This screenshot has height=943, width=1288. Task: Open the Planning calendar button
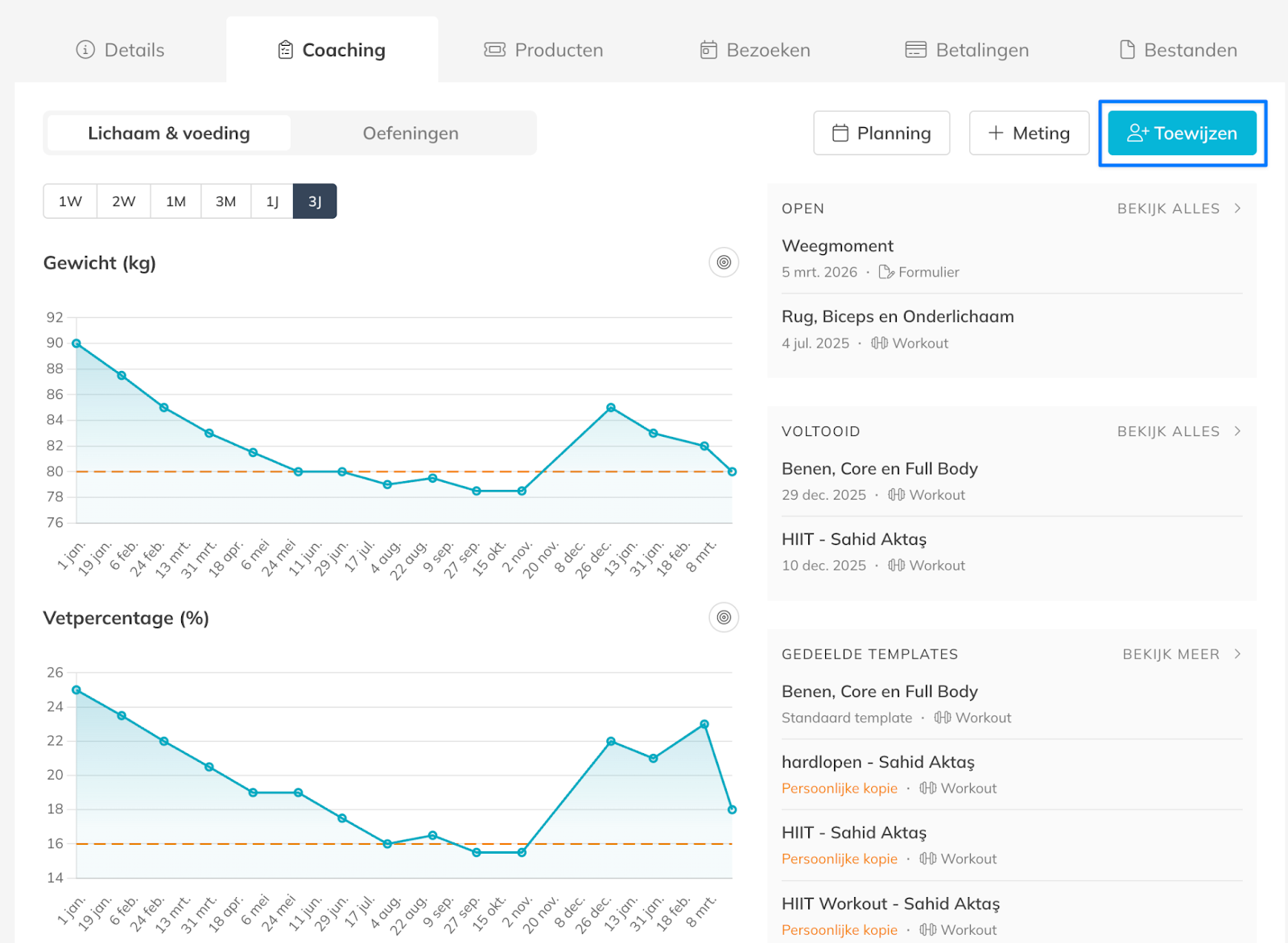point(881,134)
